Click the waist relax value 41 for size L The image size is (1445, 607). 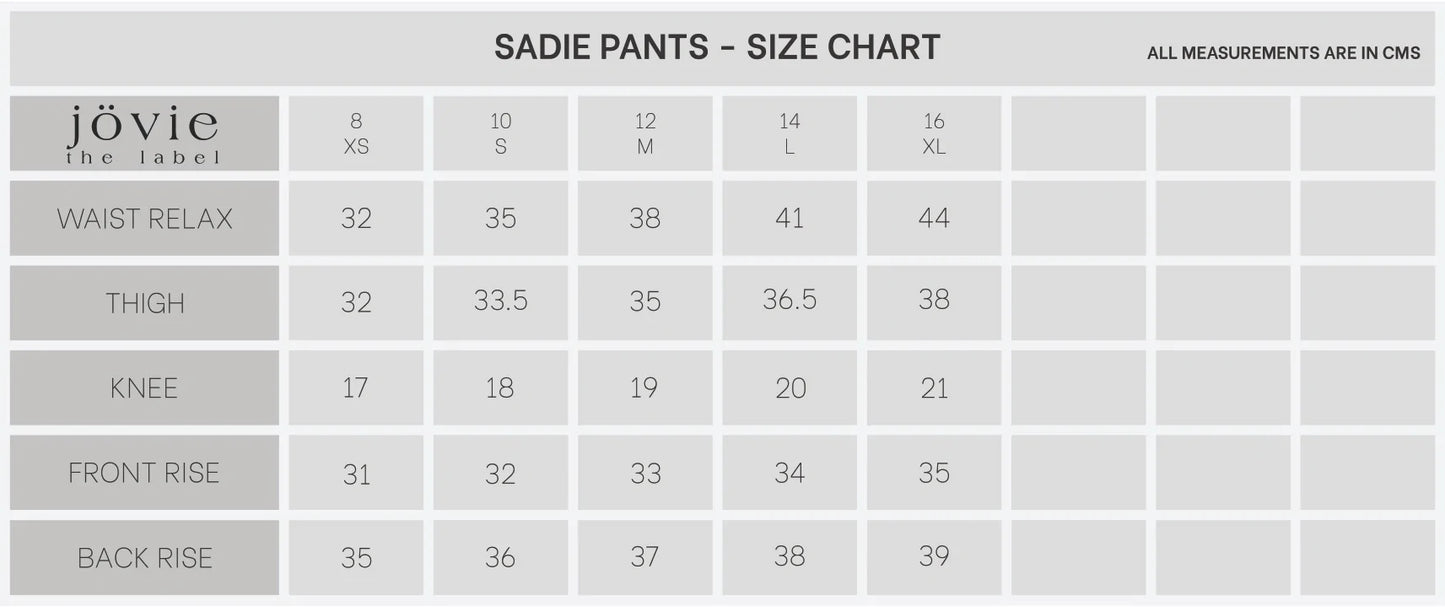[x=789, y=218]
